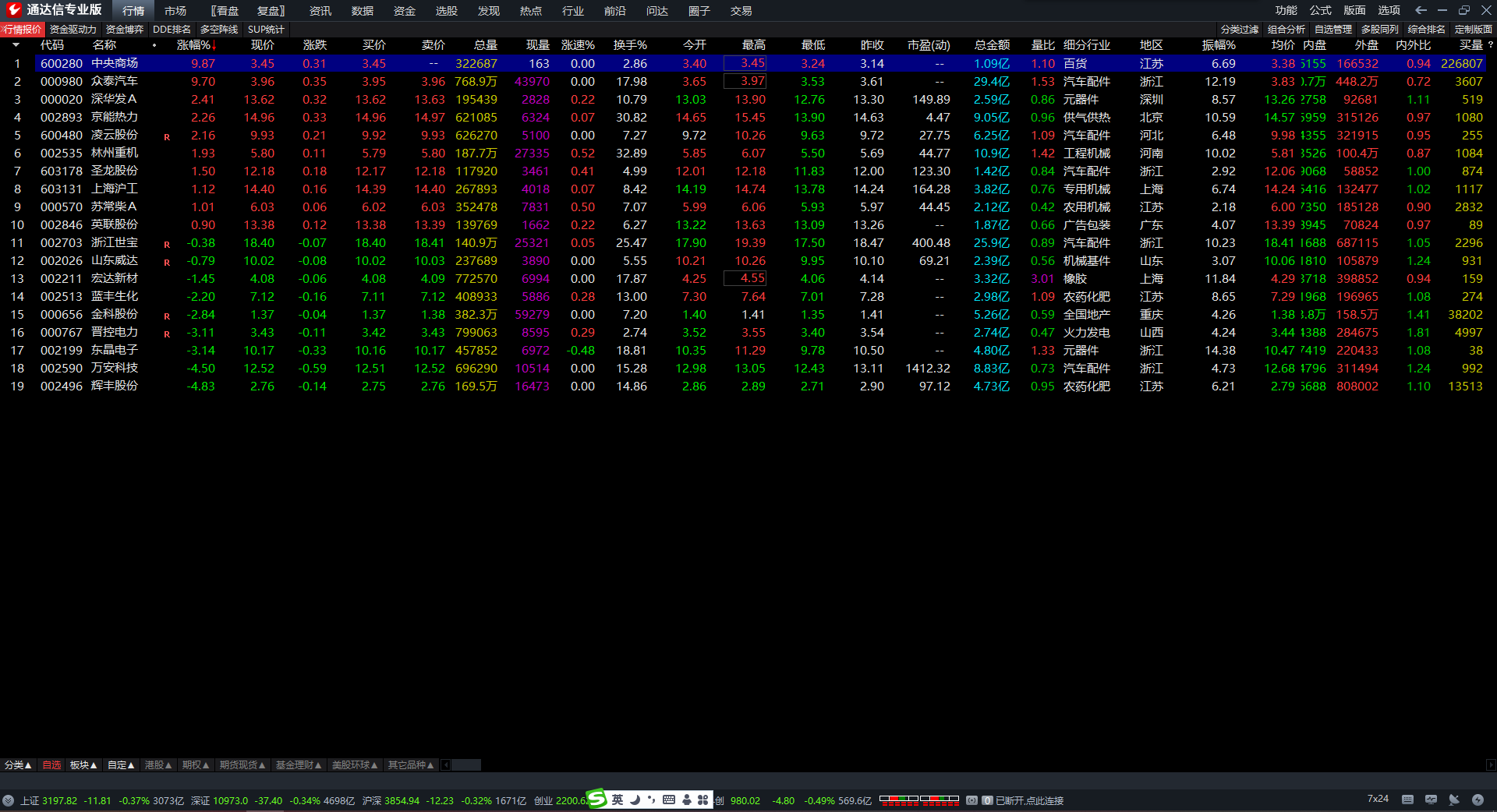Switch to the 资金博弈 tab
The height and width of the screenshot is (812, 1497).
click(x=125, y=29)
